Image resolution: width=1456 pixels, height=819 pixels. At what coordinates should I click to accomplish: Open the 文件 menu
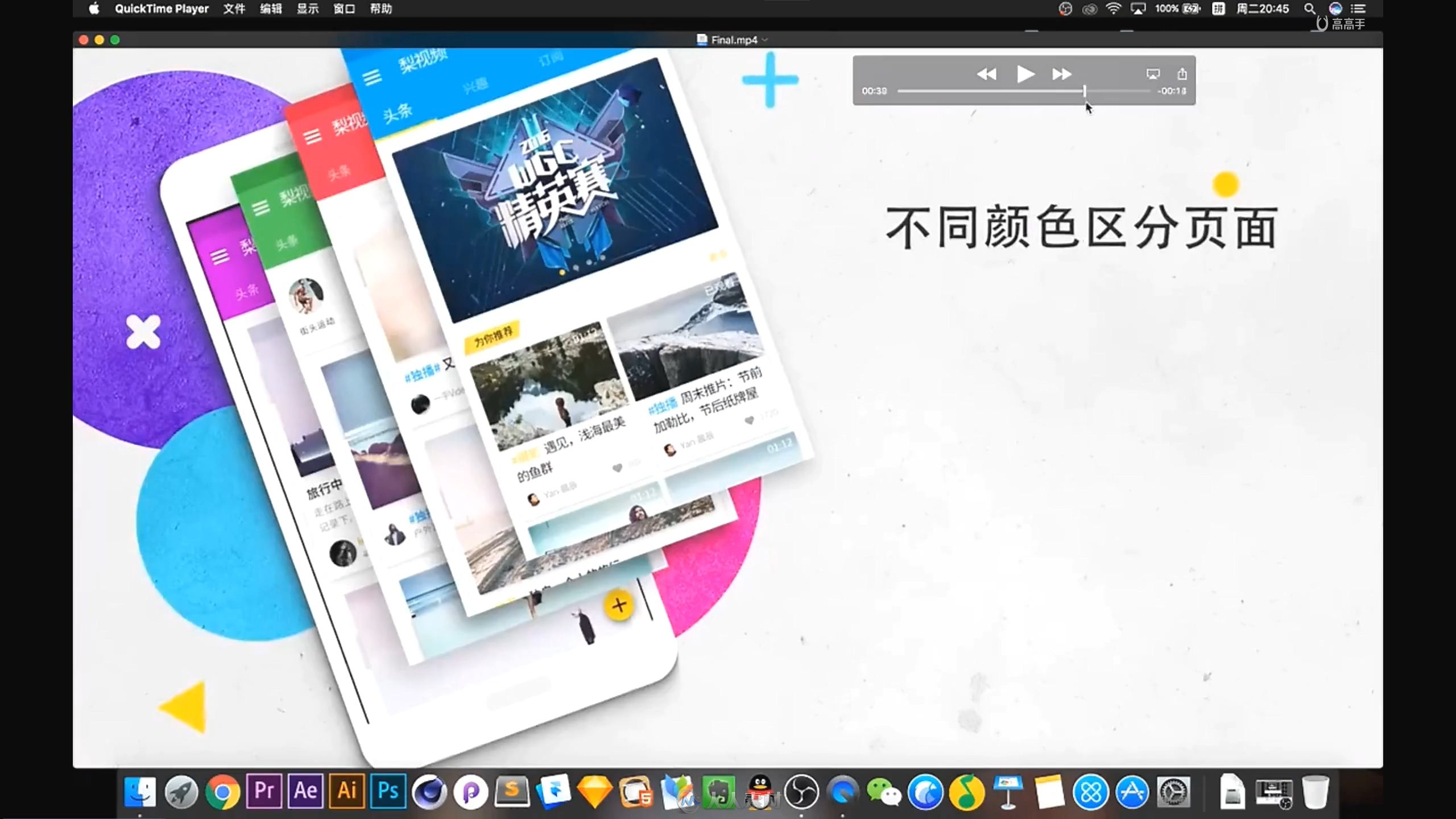click(x=234, y=9)
